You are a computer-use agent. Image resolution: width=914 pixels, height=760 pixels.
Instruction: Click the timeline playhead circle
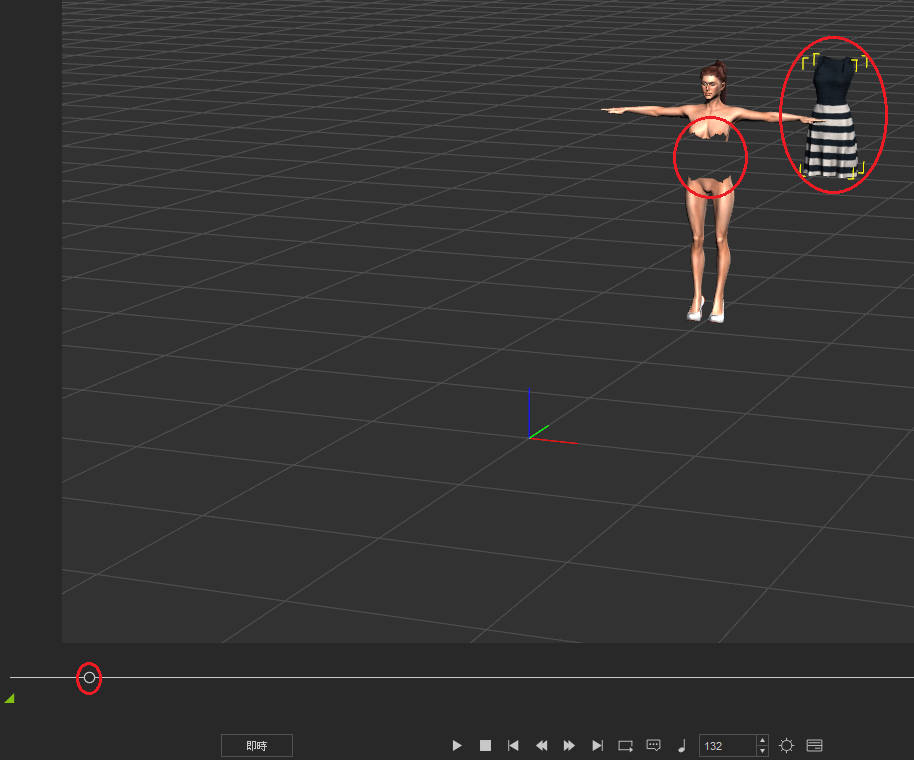coord(89,678)
